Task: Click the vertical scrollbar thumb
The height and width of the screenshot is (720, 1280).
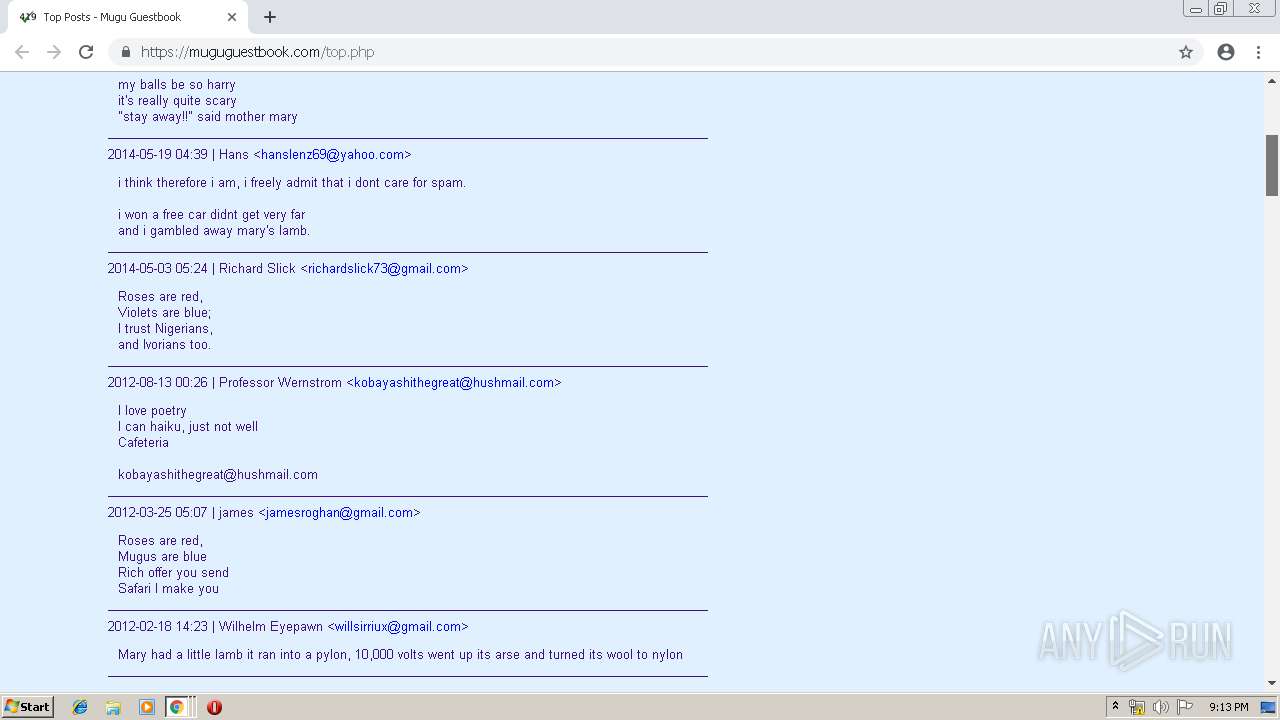Action: [x=1272, y=165]
